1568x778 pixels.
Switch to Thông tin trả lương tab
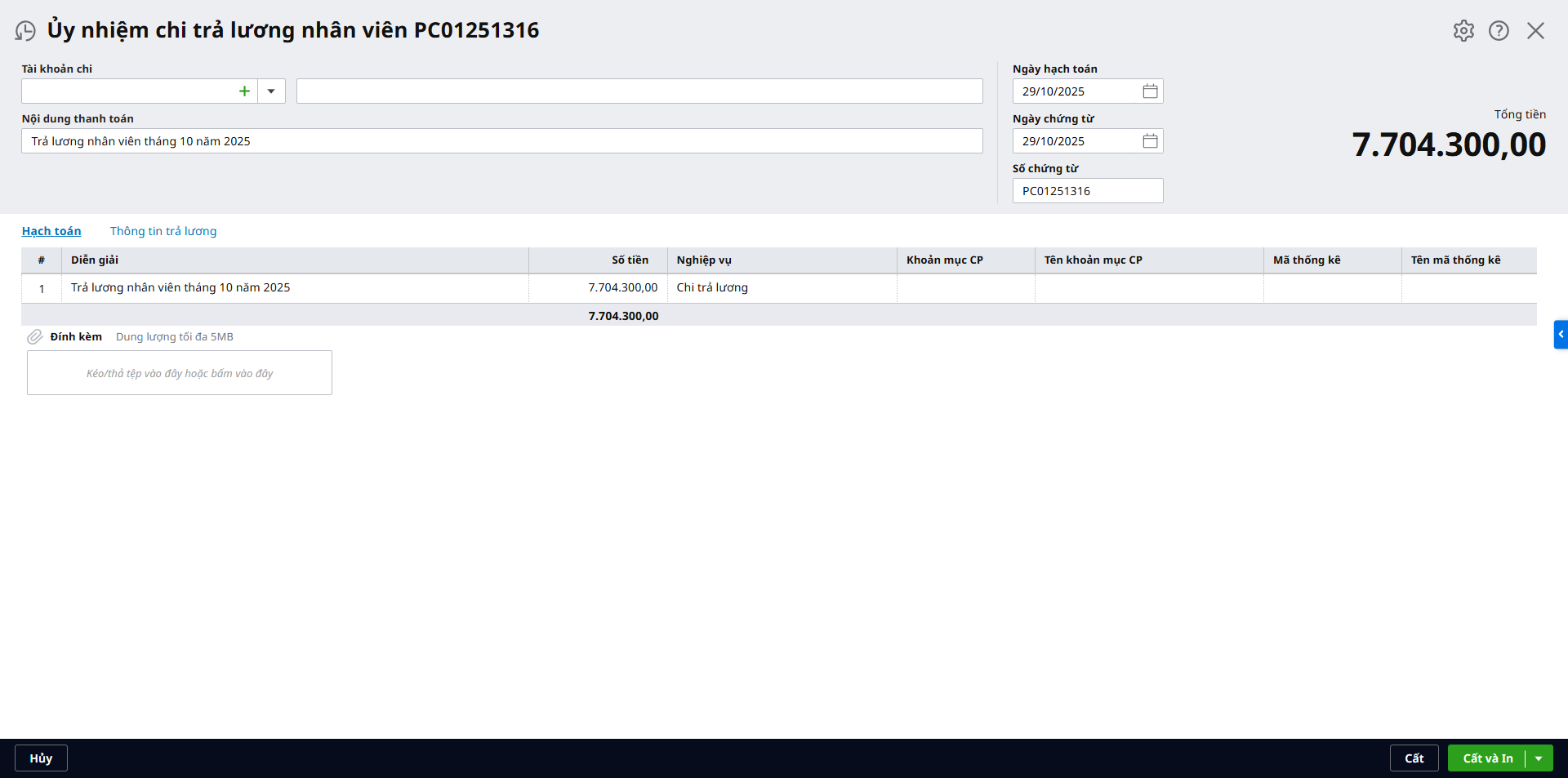[163, 231]
